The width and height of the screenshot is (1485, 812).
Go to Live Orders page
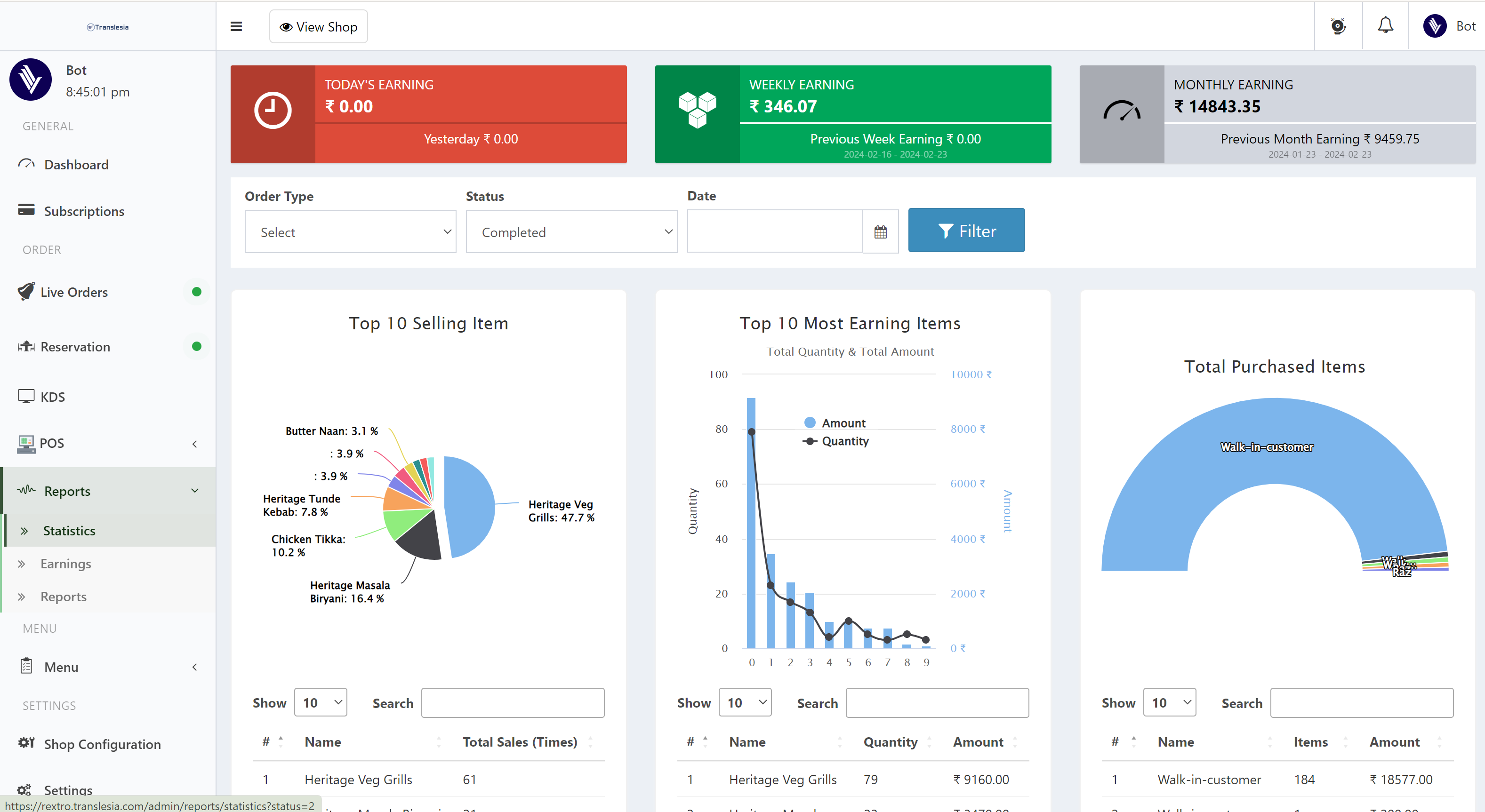click(74, 292)
